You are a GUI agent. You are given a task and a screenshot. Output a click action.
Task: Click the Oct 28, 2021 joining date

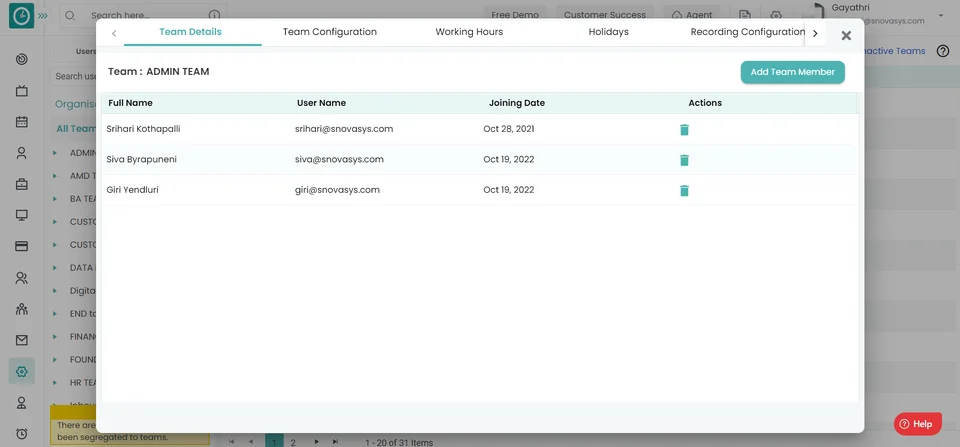pos(508,129)
